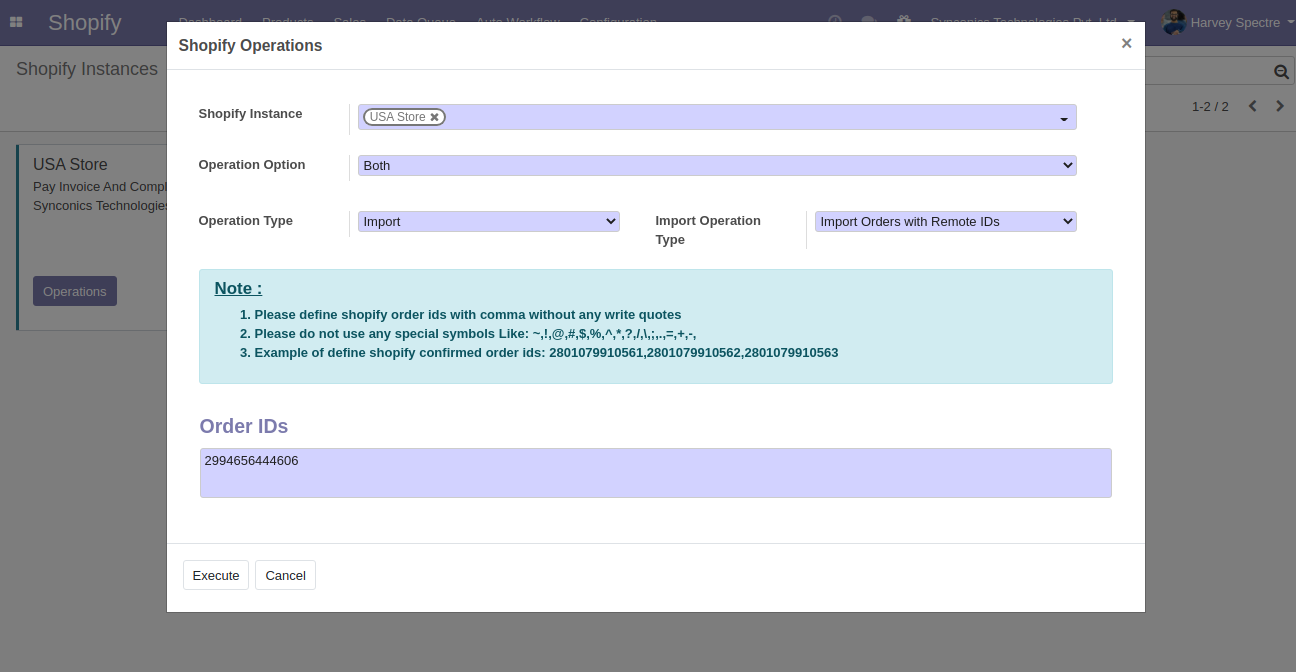
Task: Open the Harvey Spectre user menu
Action: [1235, 22]
